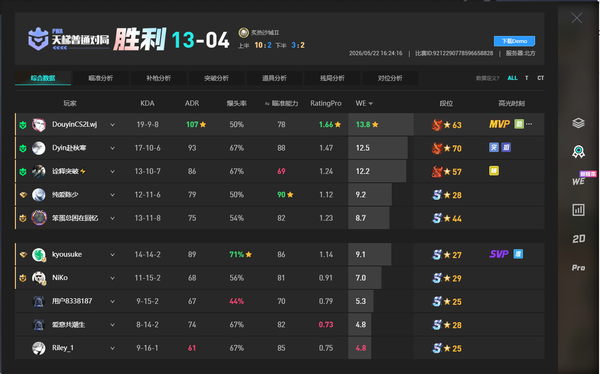Expand details chevron in 13-11-8 row

point(112,218)
